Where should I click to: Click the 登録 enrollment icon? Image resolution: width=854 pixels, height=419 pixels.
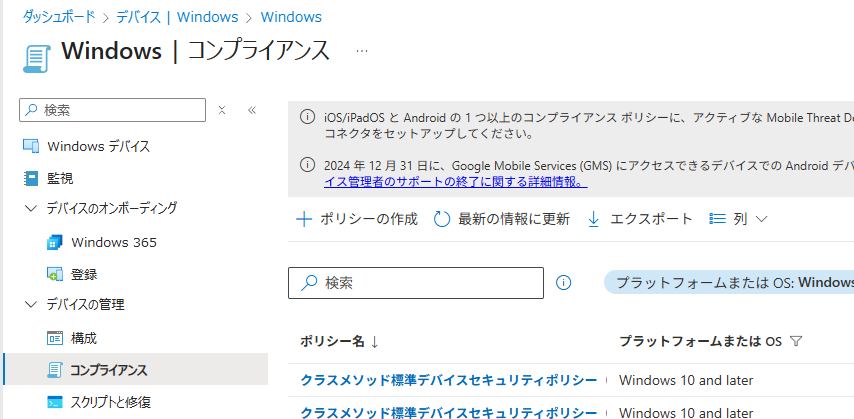(54, 274)
